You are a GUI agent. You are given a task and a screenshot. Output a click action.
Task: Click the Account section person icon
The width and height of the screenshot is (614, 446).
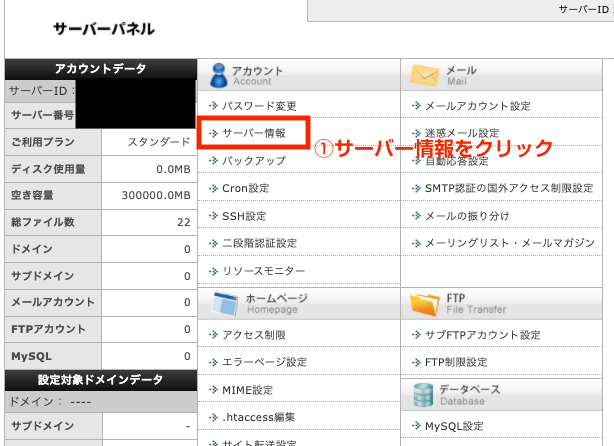[215, 75]
